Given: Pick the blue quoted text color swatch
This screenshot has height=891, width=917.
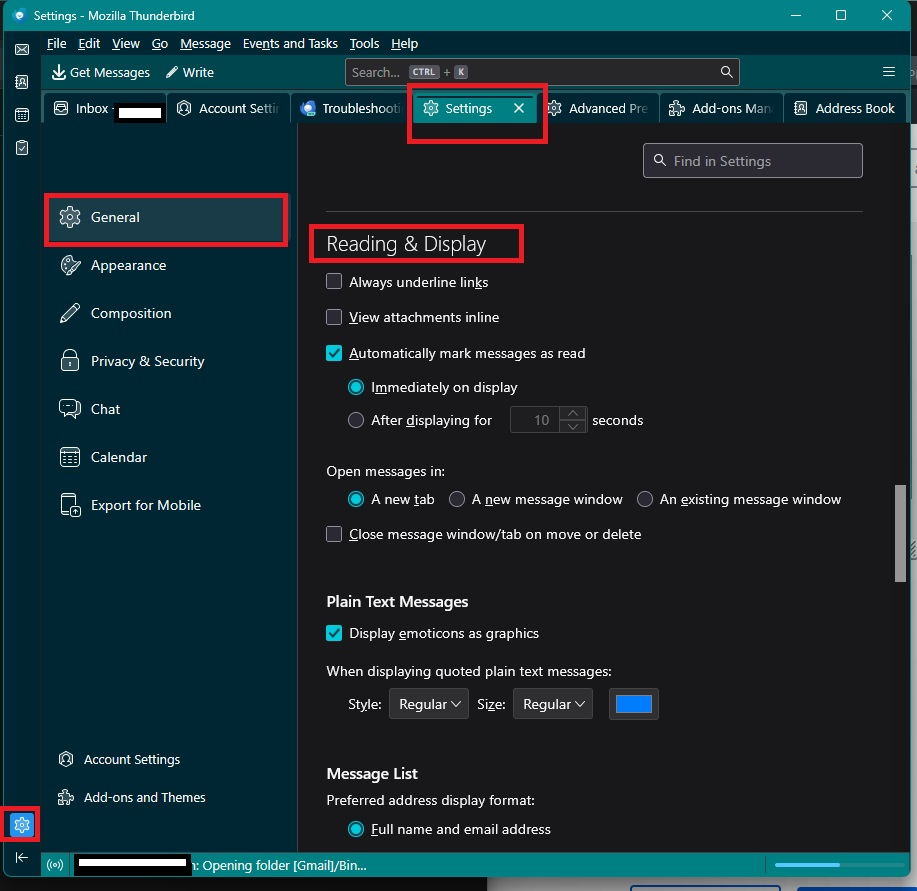Looking at the screenshot, I should pyautogui.click(x=634, y=704).
